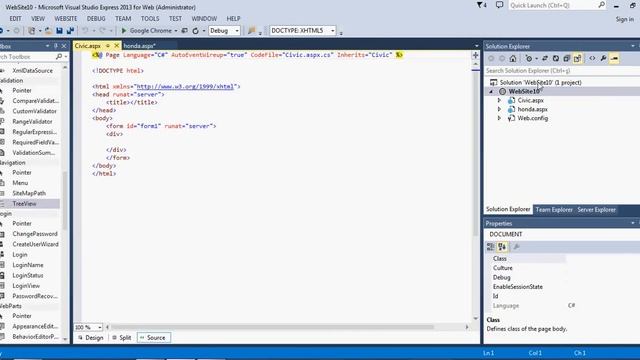Screen dimensions: 640x360
Task: Click the green Start debugging arrow
Action: (124, 31)
